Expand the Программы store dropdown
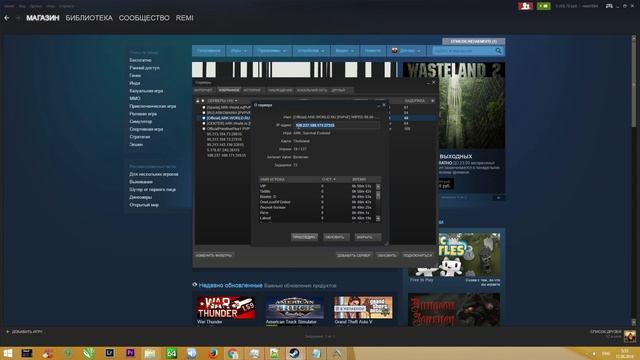Image resolution: width=640 pixels, height=360 pixels. [271, 51]
